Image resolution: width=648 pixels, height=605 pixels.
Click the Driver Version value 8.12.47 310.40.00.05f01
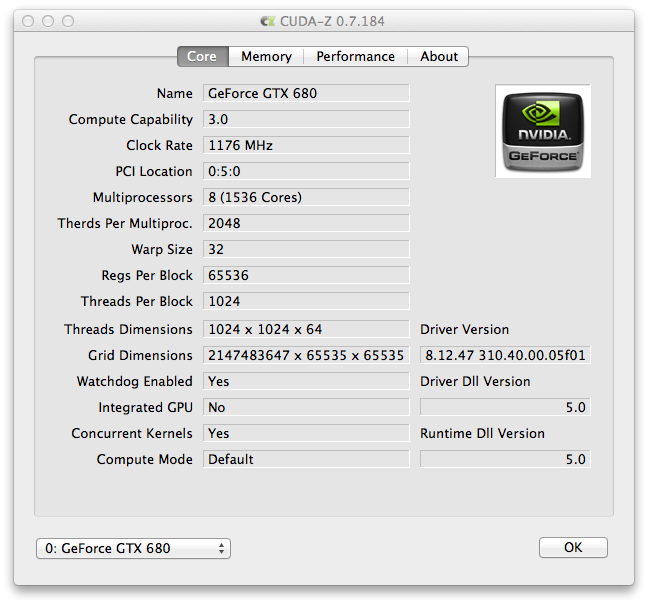[x=505, y=355]
